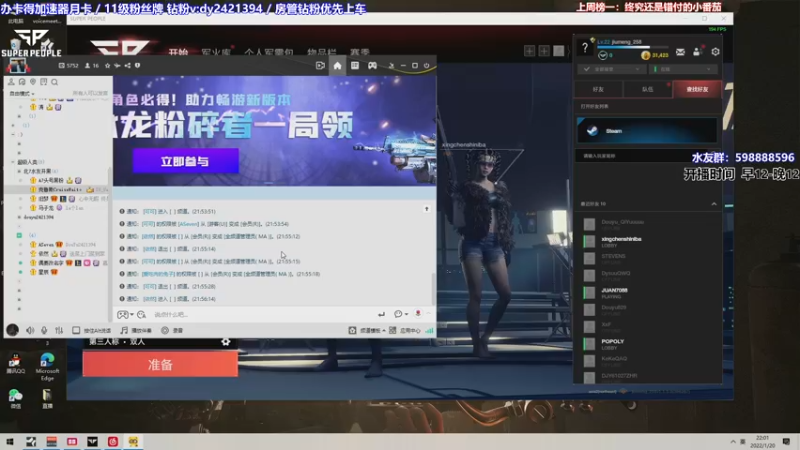Viewport: 800px width, 450px height.
Task: Click the player nickname search field
Action: [x=647, y=156]
